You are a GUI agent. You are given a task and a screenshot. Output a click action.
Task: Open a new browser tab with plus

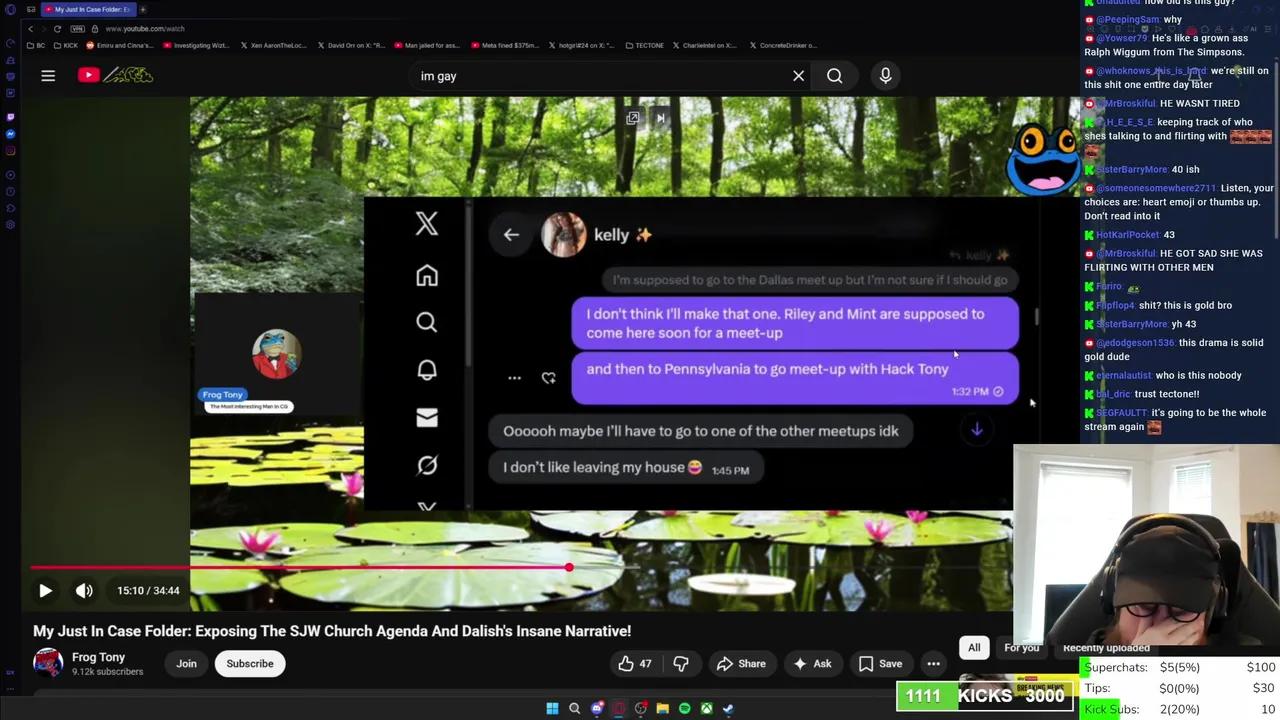coord(143,9)
